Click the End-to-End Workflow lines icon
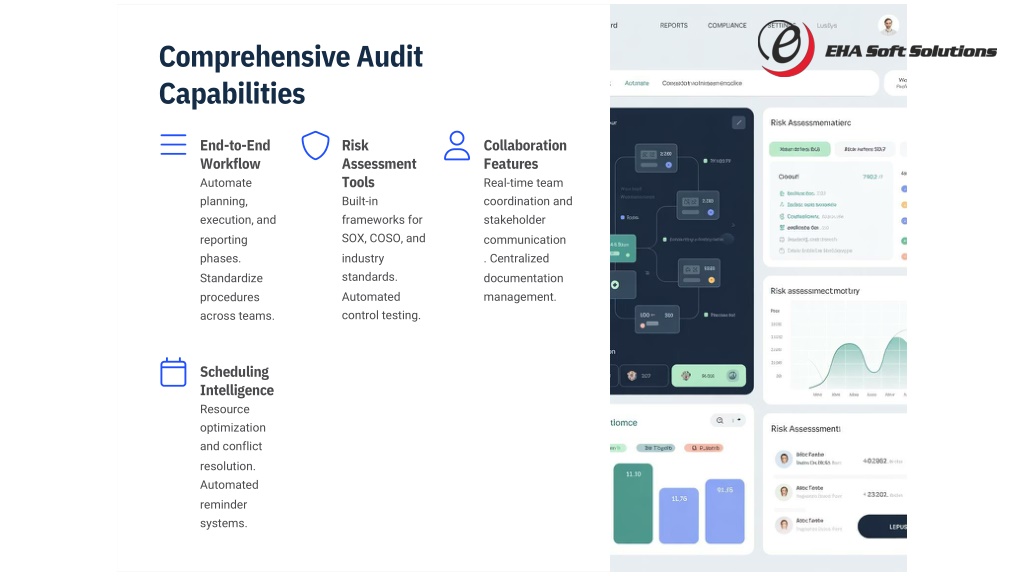1024x576 pixels. [173, 144]
